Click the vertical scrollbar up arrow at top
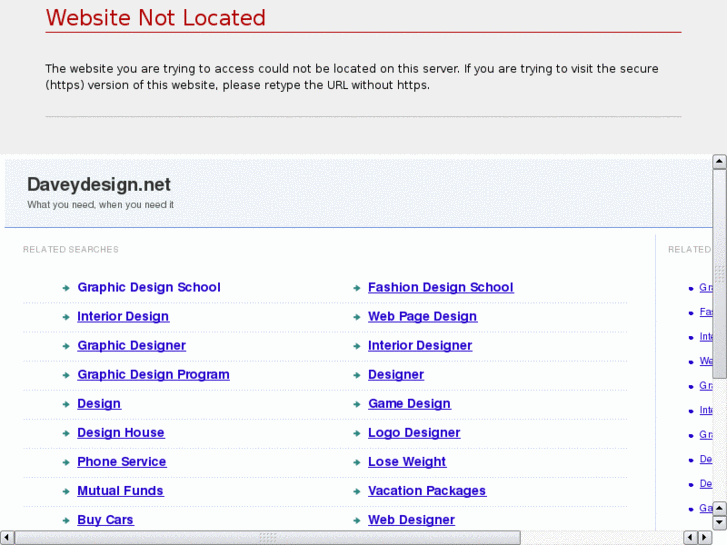 (719, 162)
